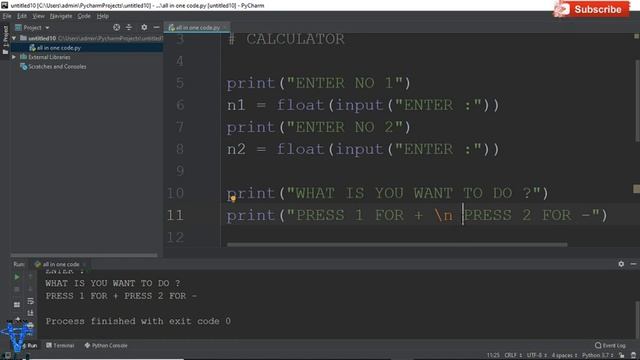Collapse the untitled10 project folder
The height and width of the screenshot is (360, 640).
(14, 38)
